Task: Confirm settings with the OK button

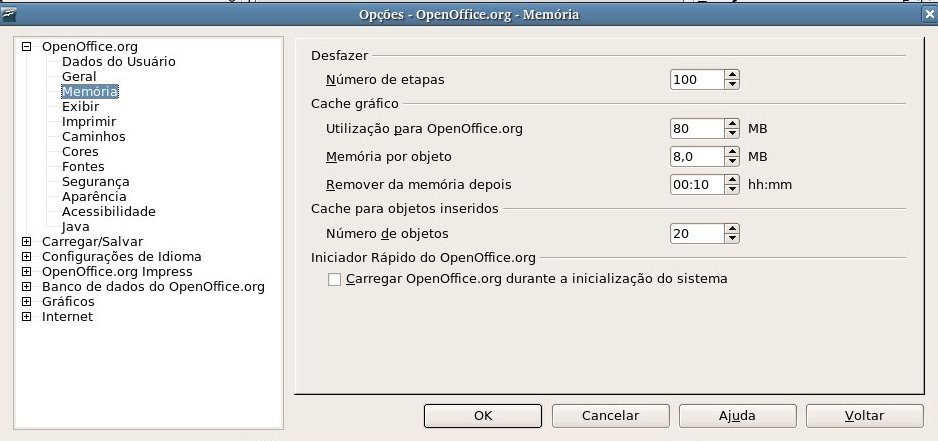Action: coord(483,416)
